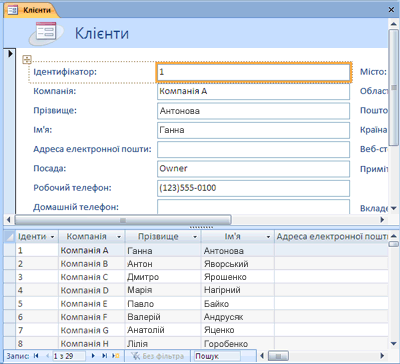Close the Клієнти form with X
The height and width of the screenshot is (364, 400).
pos(391,10)
